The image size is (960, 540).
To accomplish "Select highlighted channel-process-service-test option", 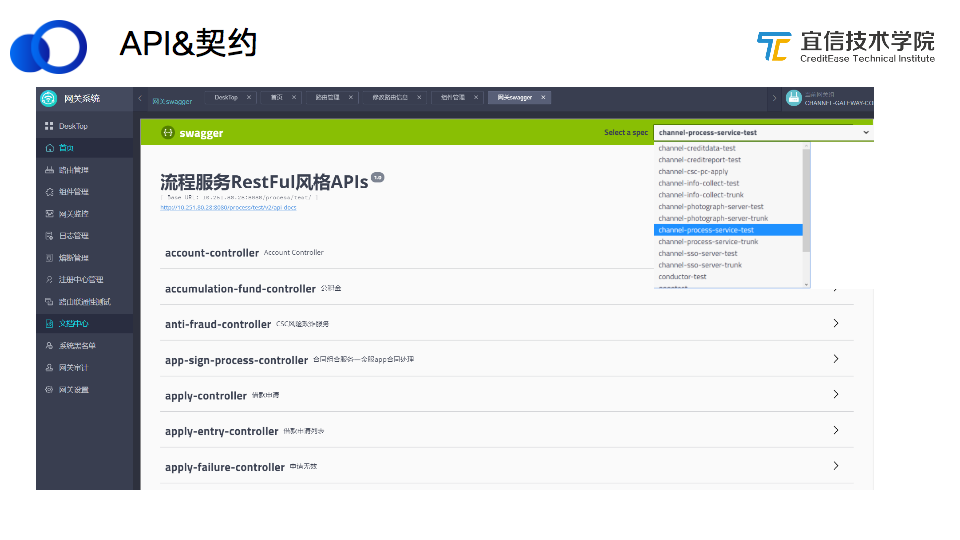I will (728, 230).
